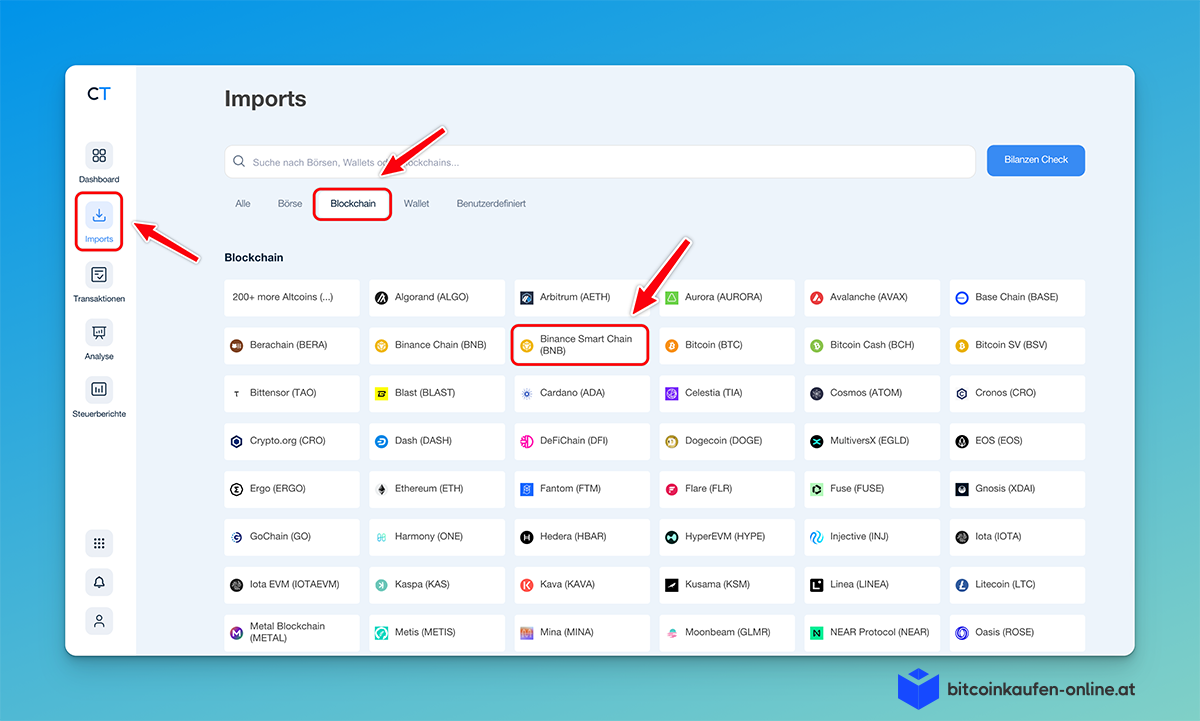Click the Arbitrum logo icon
The width and height of the screenshot is (1200, 721).
point(527,298)
